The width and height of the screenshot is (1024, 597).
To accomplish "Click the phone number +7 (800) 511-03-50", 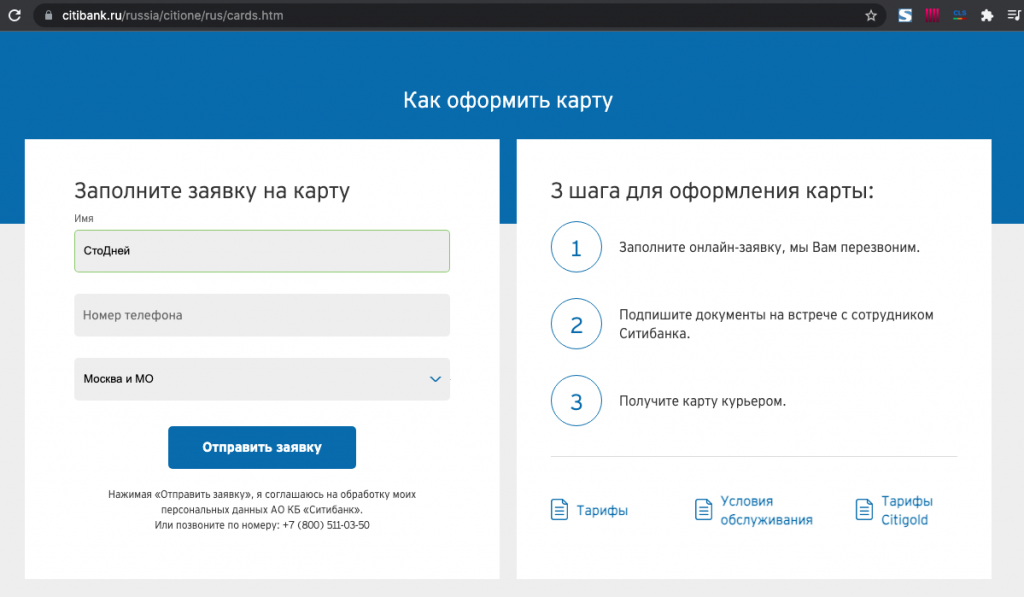I will (x=326, y=525).
